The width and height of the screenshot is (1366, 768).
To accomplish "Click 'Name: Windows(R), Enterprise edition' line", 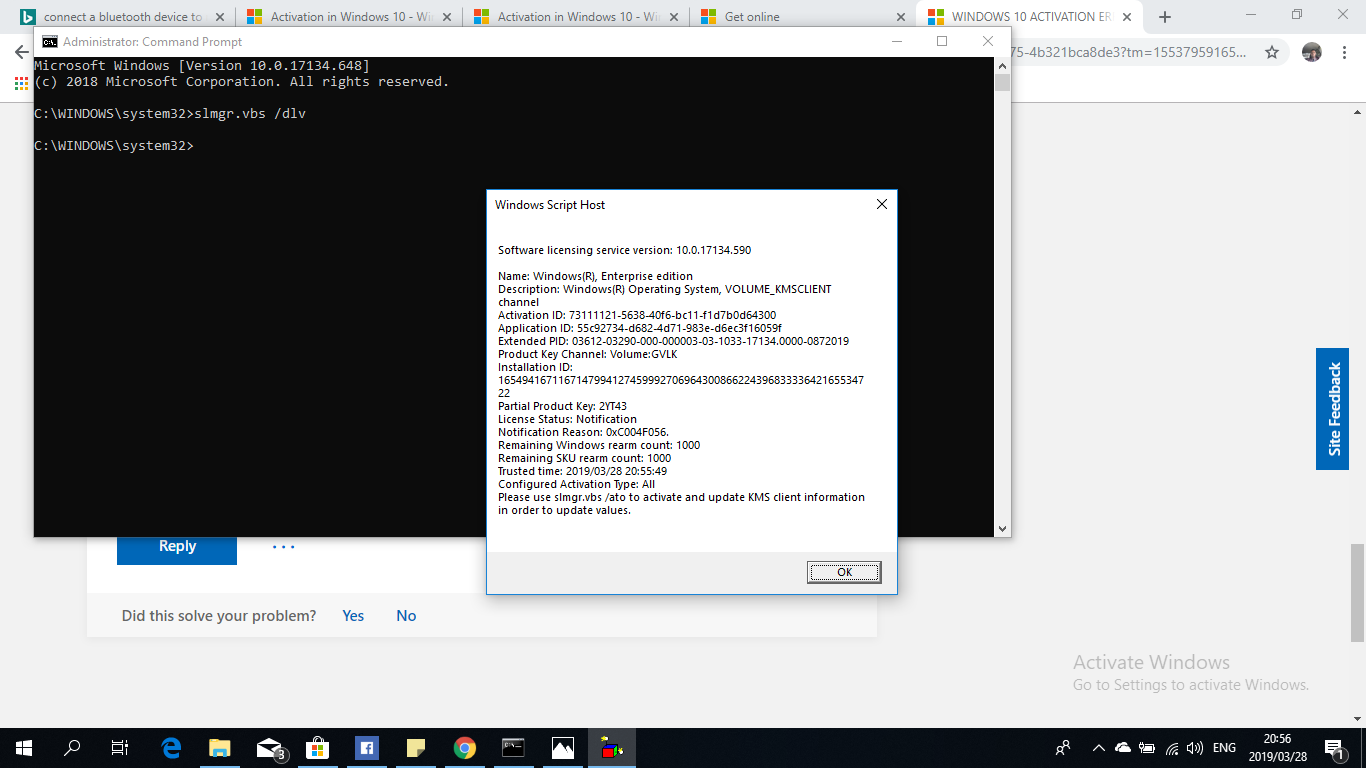I will pyautogui.click(x=596, y=276).
